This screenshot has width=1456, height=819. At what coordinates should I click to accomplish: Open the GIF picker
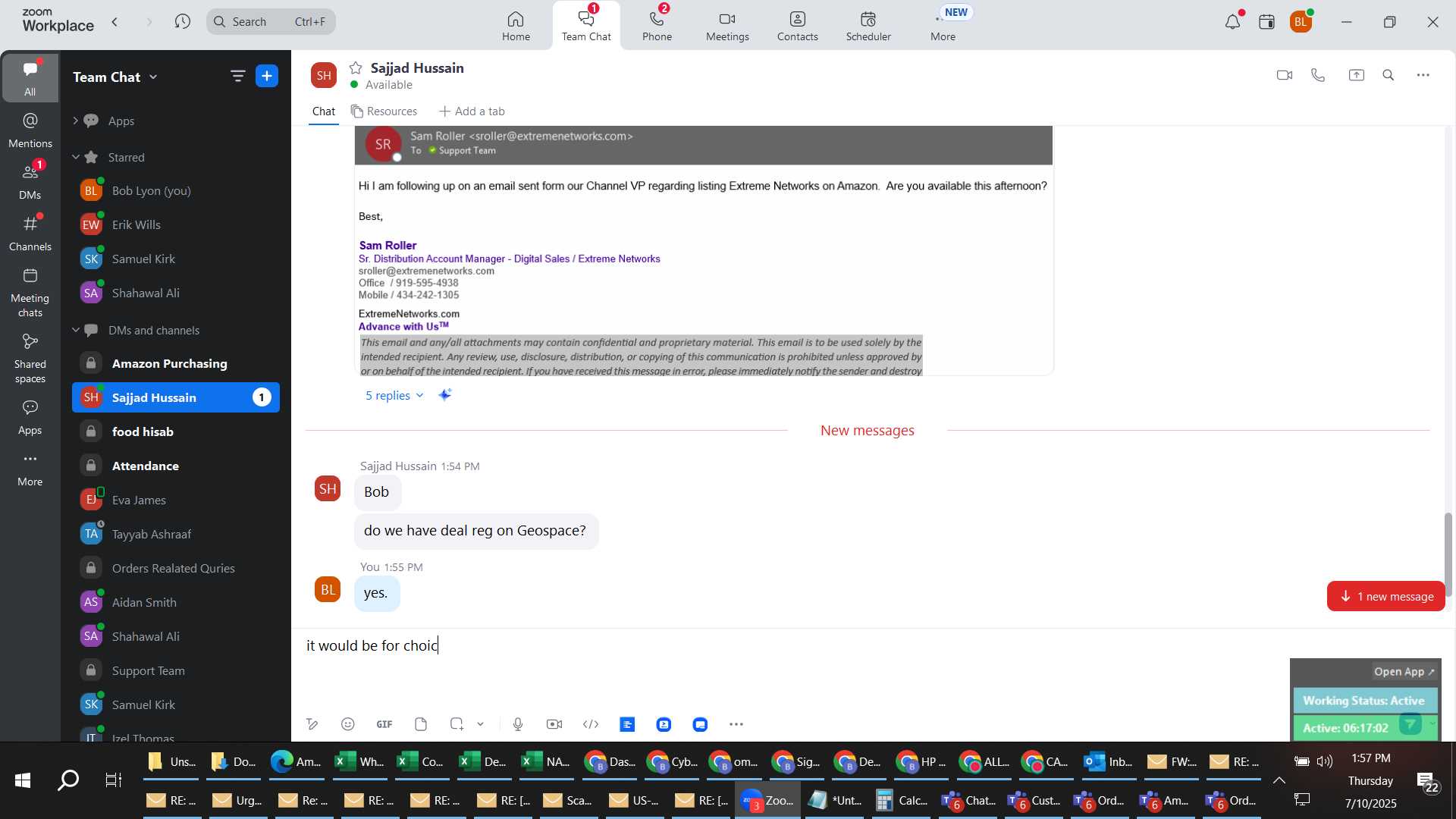tap(384, 724)
